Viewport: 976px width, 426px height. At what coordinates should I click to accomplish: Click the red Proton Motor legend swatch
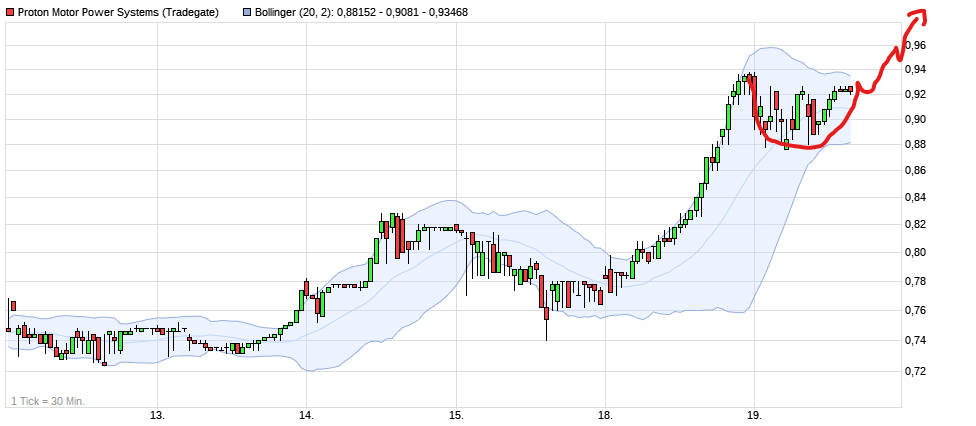10,12
